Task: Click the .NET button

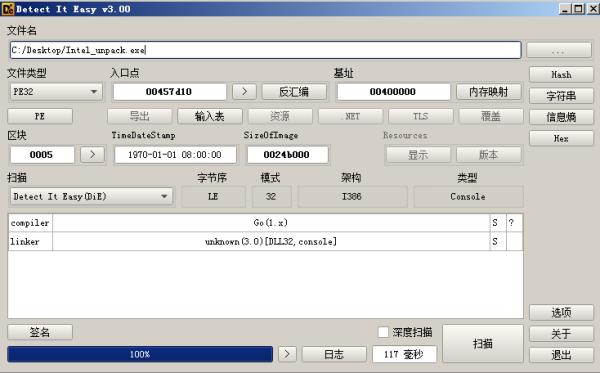Action: (x=351, y=116)
